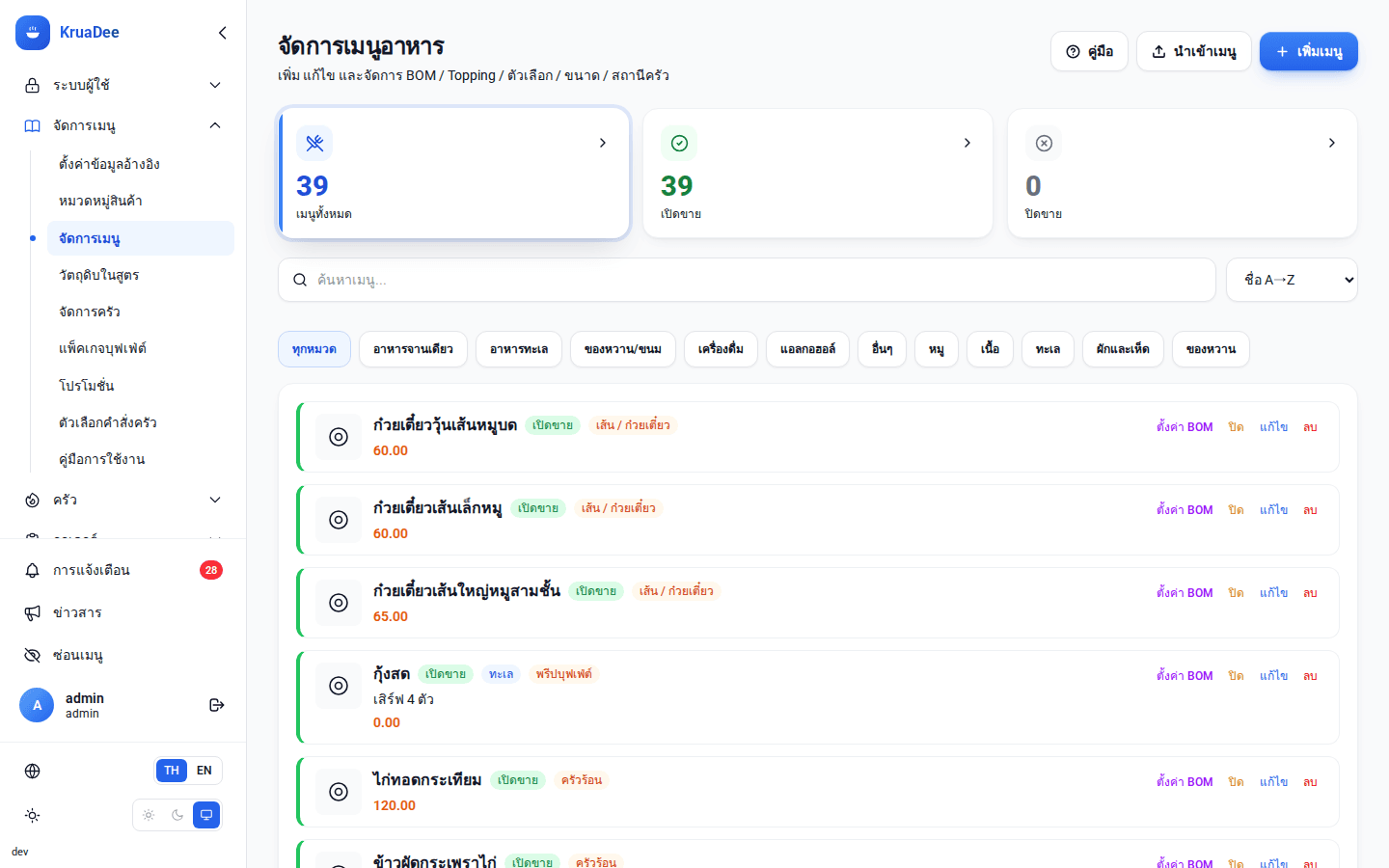Click the KruaDee logo icon
This screenshot has height=868, width=1389.
pos(33,33)
